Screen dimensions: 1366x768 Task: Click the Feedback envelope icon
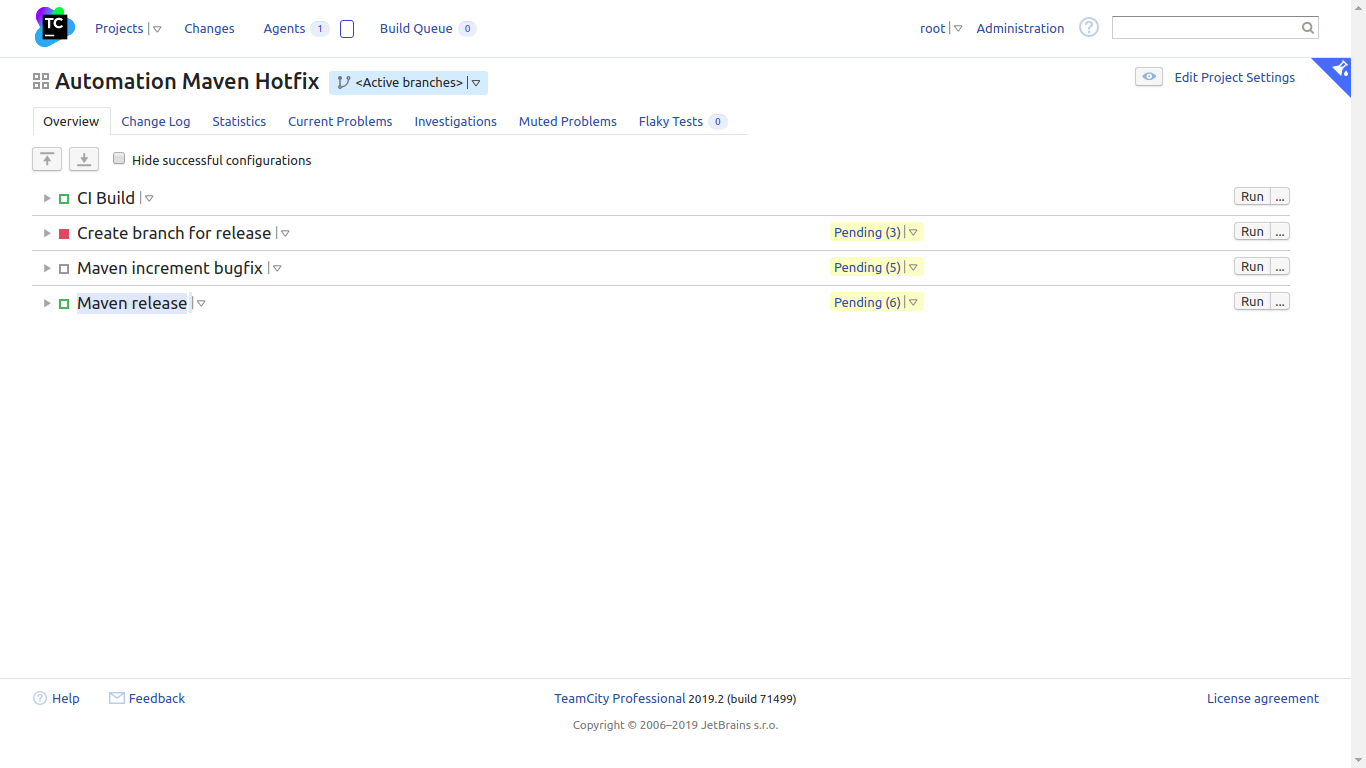[x=117, y=698]
